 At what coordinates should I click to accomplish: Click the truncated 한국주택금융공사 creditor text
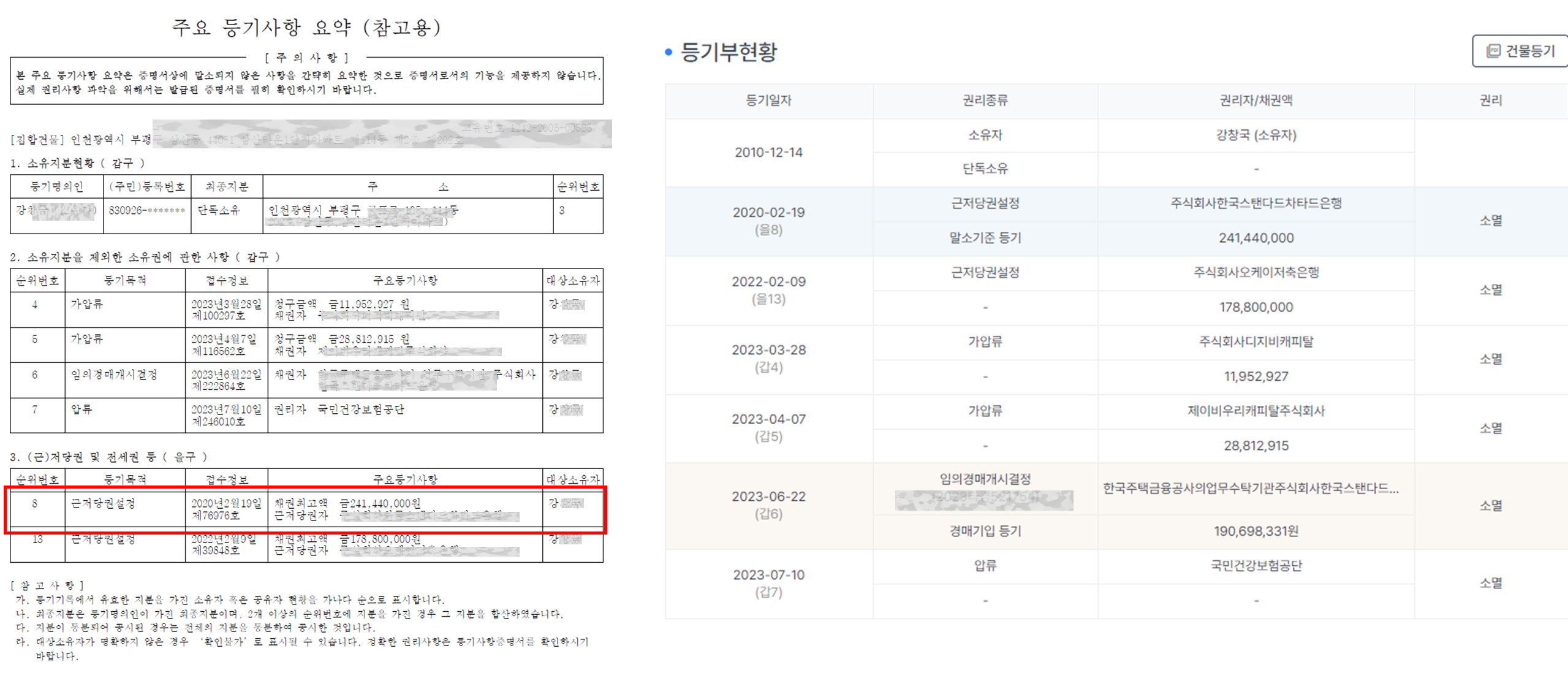pyautogui.click(x=1251, y=488)
